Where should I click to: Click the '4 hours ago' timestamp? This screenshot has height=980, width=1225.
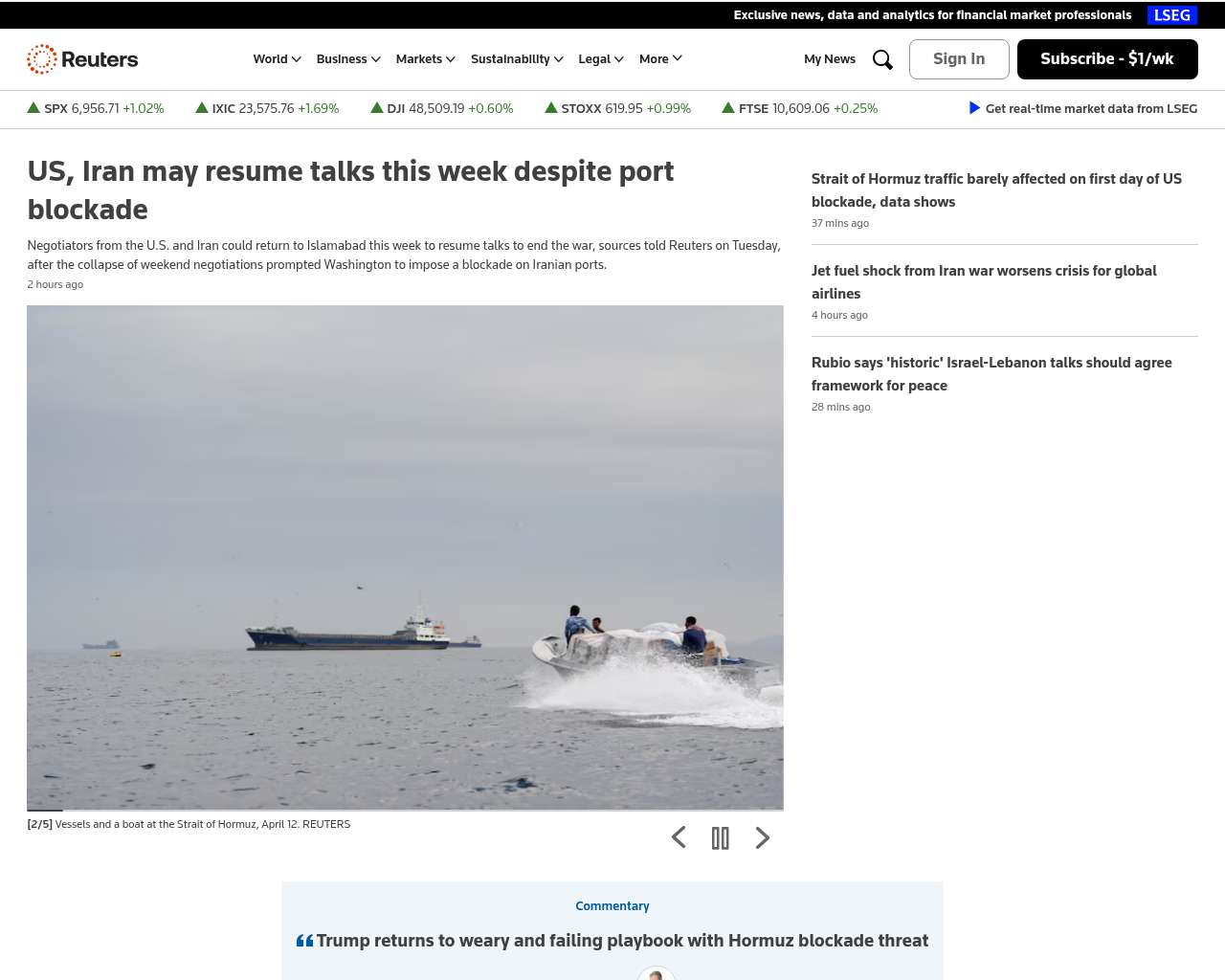pyautogui.click(x=839, y=316)
